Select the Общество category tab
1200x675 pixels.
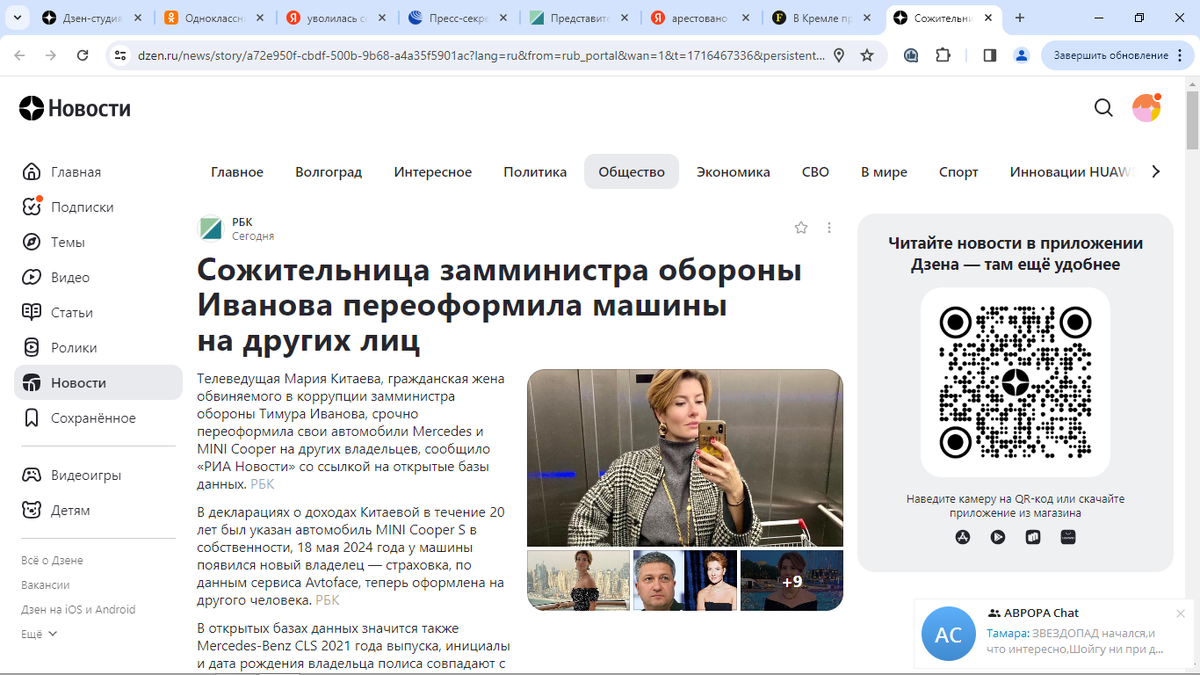[x=631, y=172]
